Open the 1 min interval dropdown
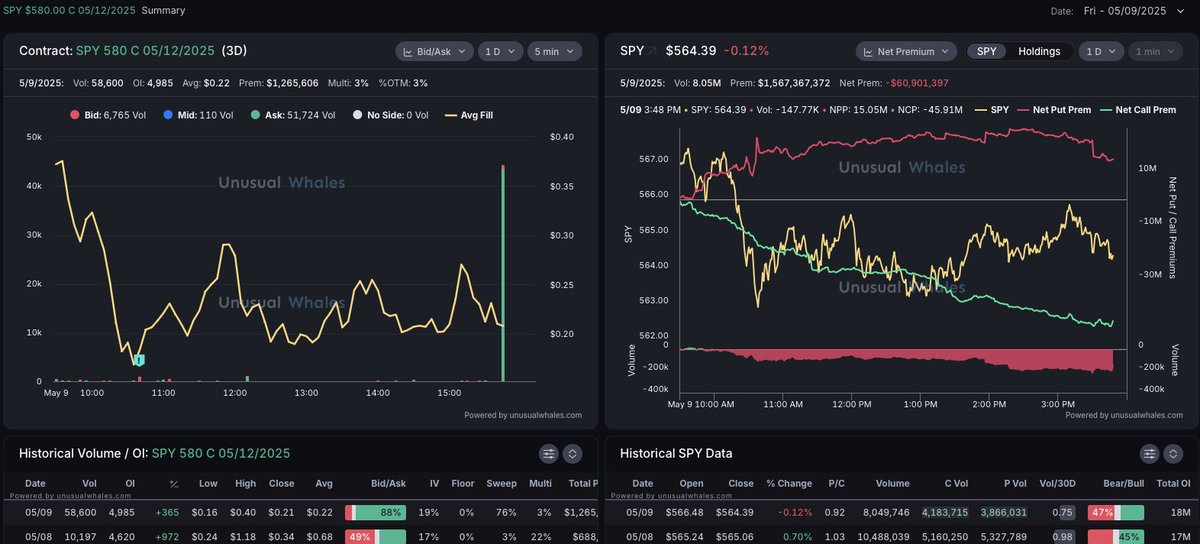The width and height of the screenshot is (1200, 544). tap(1157, 51)
